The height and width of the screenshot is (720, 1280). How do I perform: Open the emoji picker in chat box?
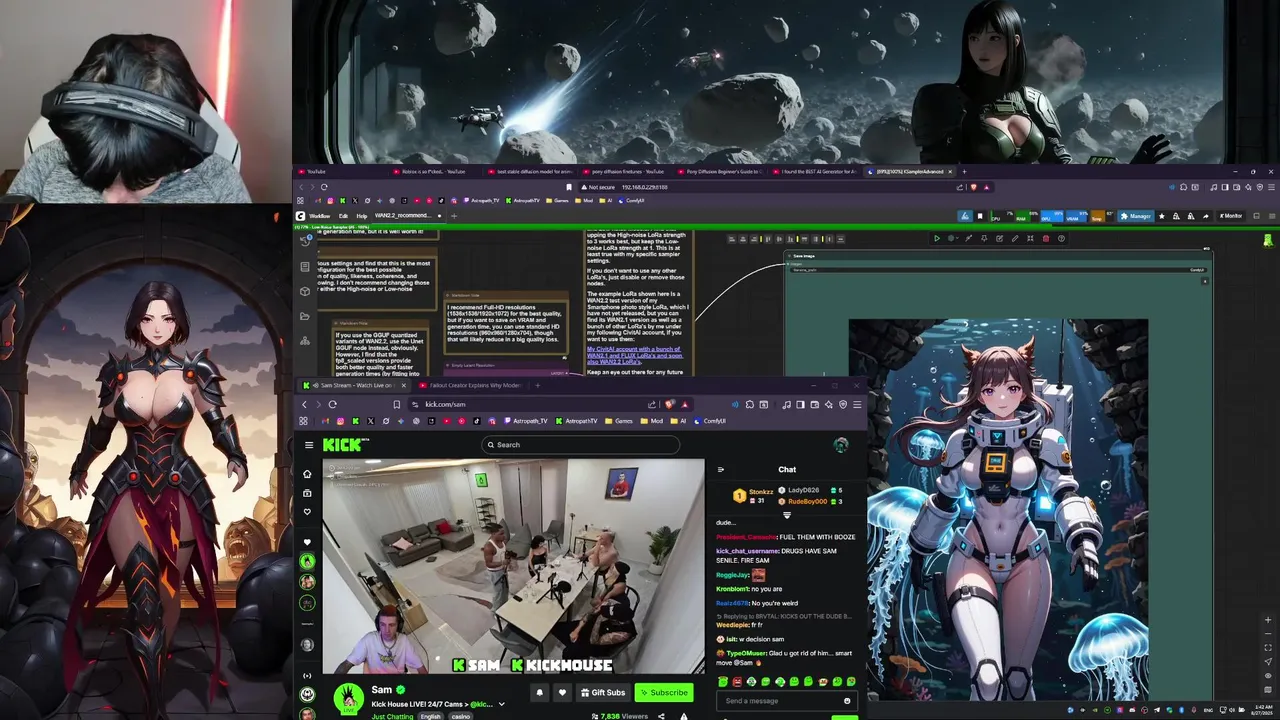pos(847,701)
